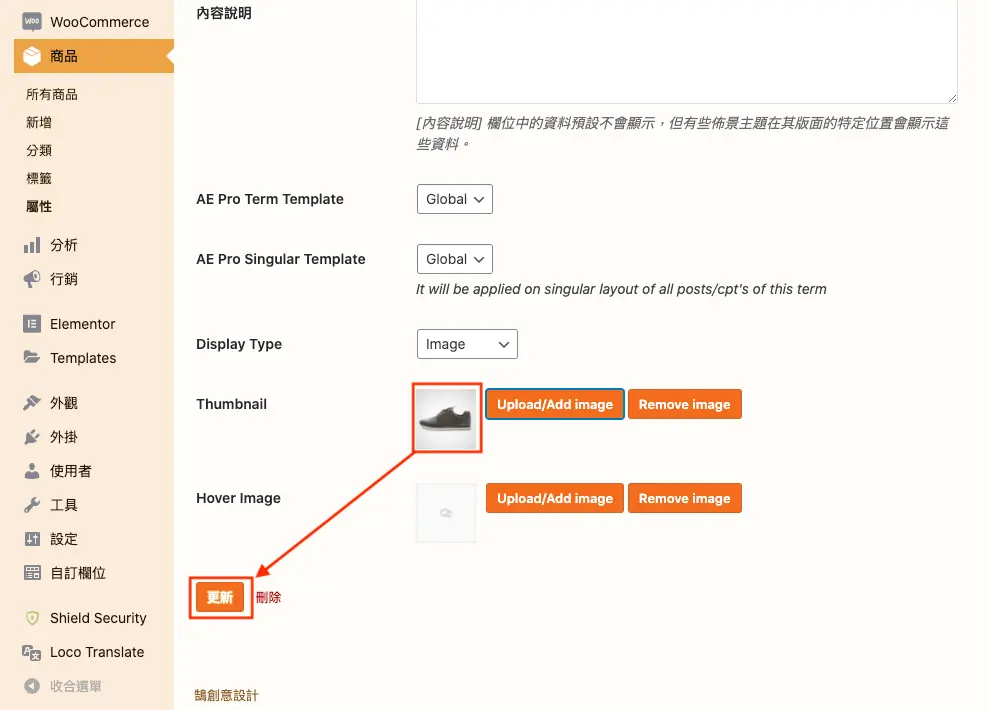Collapse the menu via 收合選單 arrow
Screen dimensions: 987x710
tap(32, 686)
